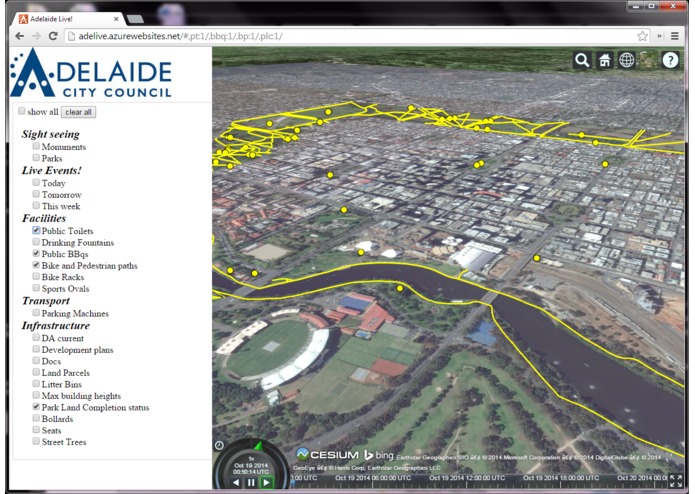
Task: Click the Facilities heading
Action: point(44,218)
